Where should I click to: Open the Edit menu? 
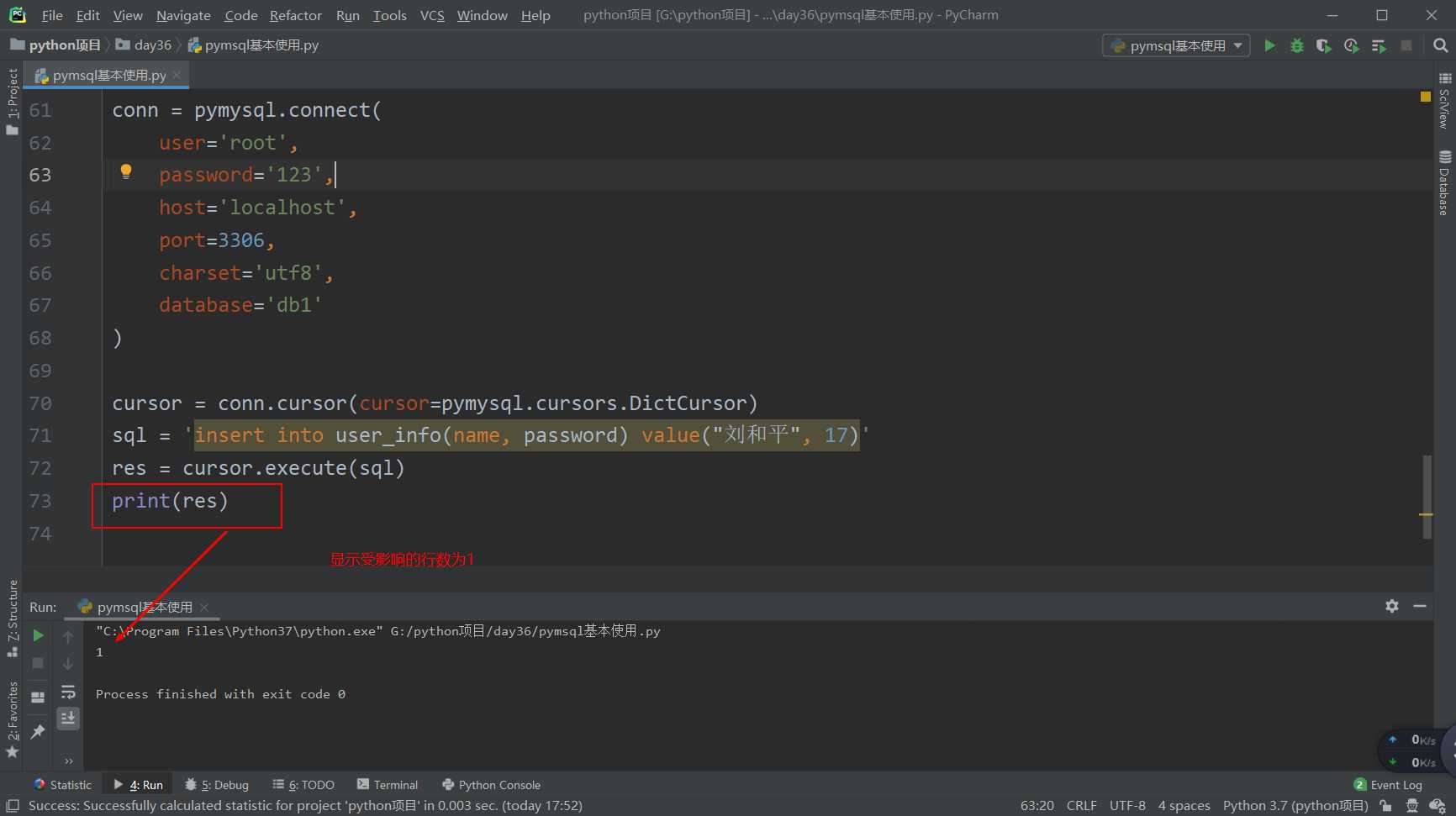(x=87, y=15)
